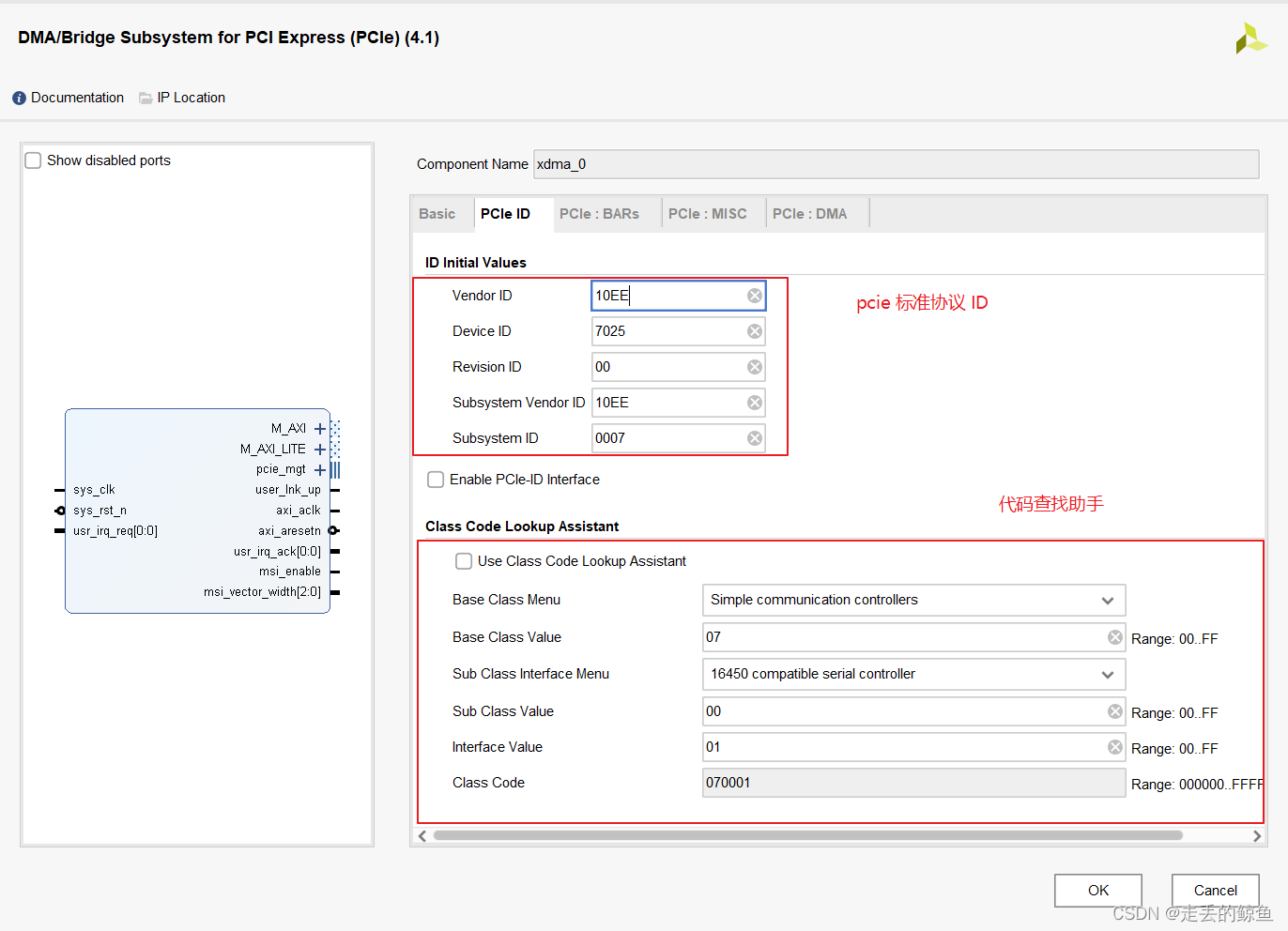
Task: Switch to the Basic tab
Action: click(x=437, y=214)
